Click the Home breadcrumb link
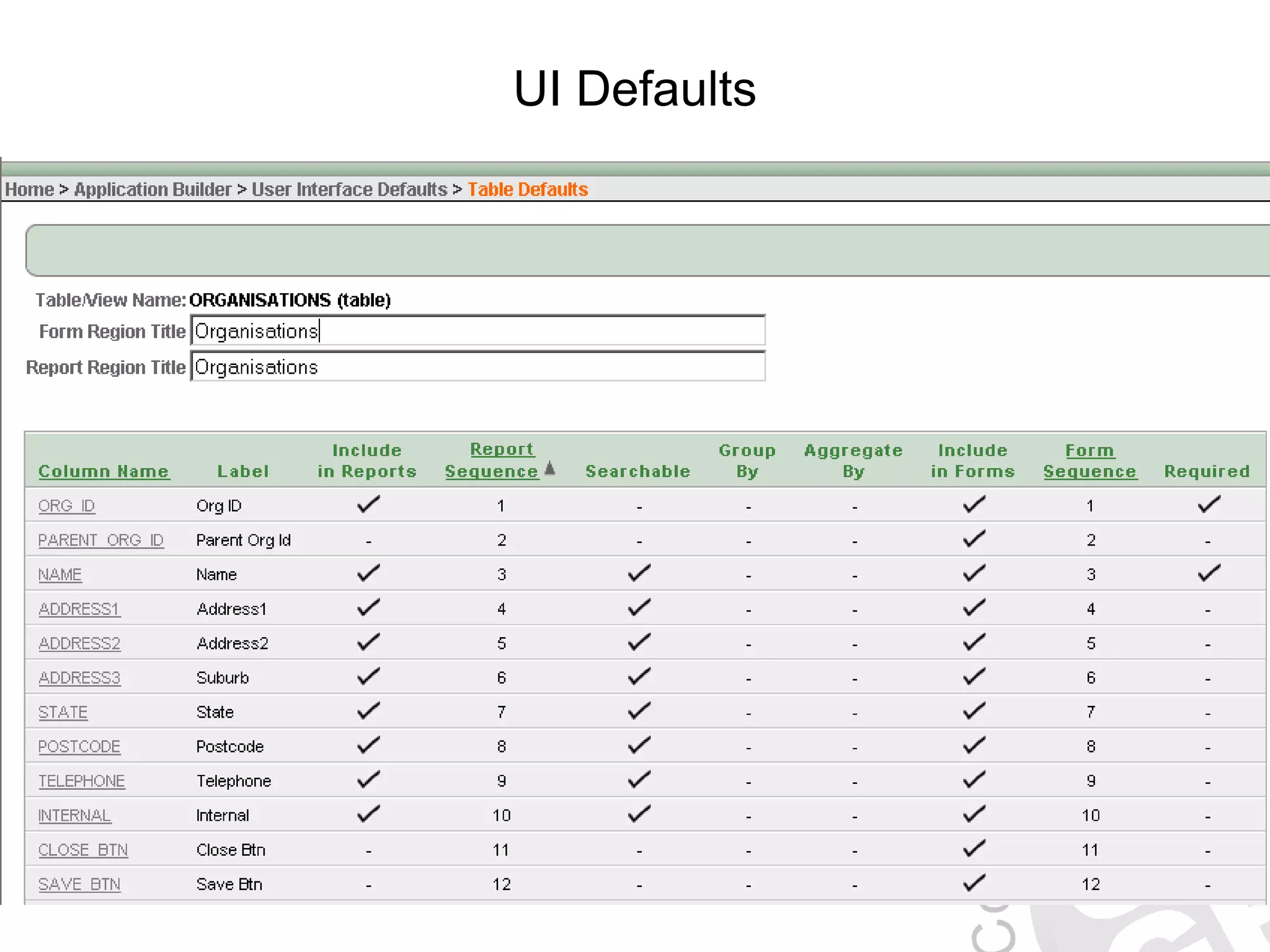This screenshot has height=952, width=1270. [x=29, y=190]
